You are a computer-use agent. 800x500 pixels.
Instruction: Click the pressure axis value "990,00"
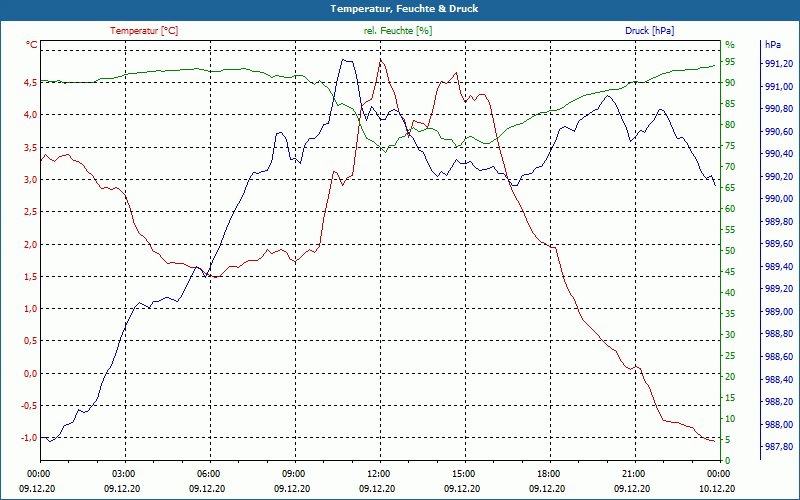(780, 199)
